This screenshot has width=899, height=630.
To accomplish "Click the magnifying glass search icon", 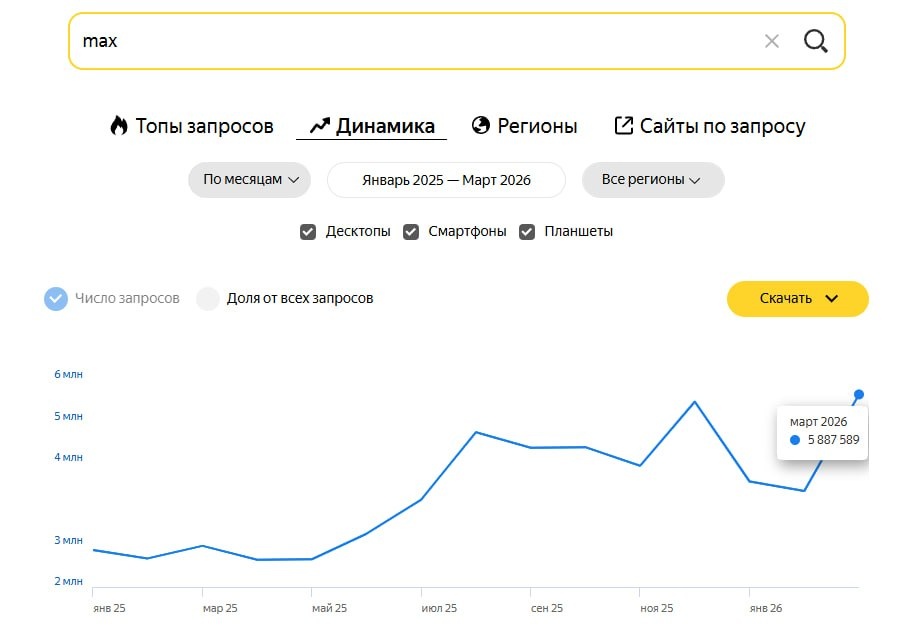I will point(816,41).
